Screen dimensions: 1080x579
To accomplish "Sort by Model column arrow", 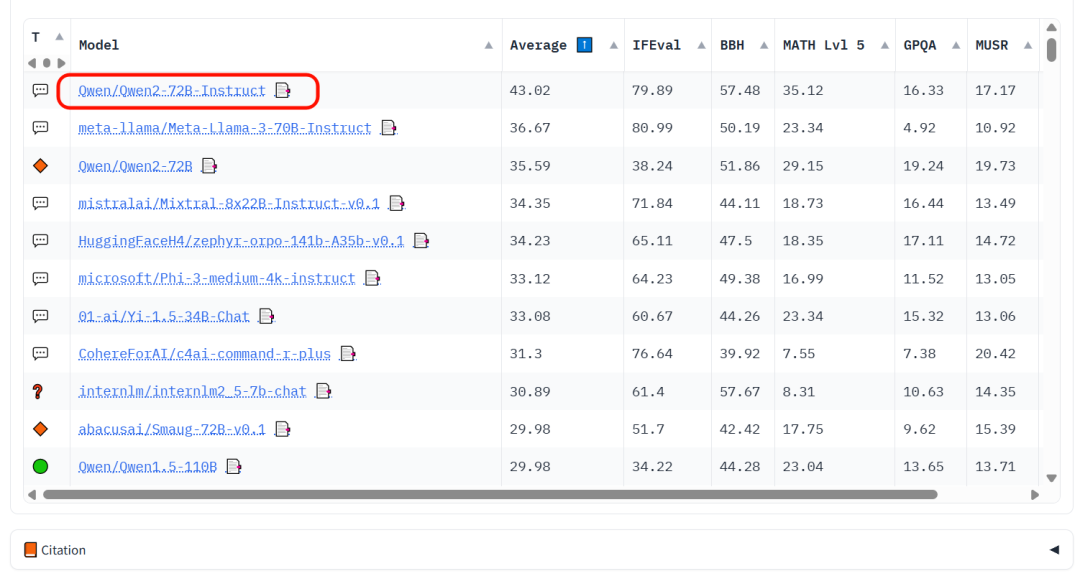I will pyautogui.click(x=488, y=45).
